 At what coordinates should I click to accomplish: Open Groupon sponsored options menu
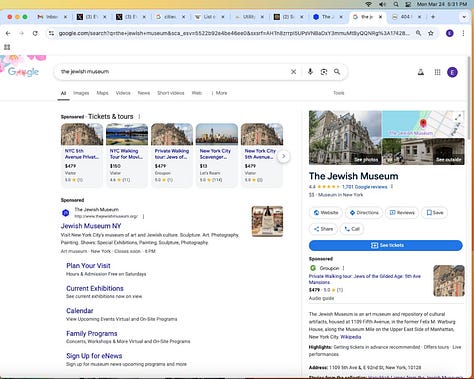click(343, 268)
